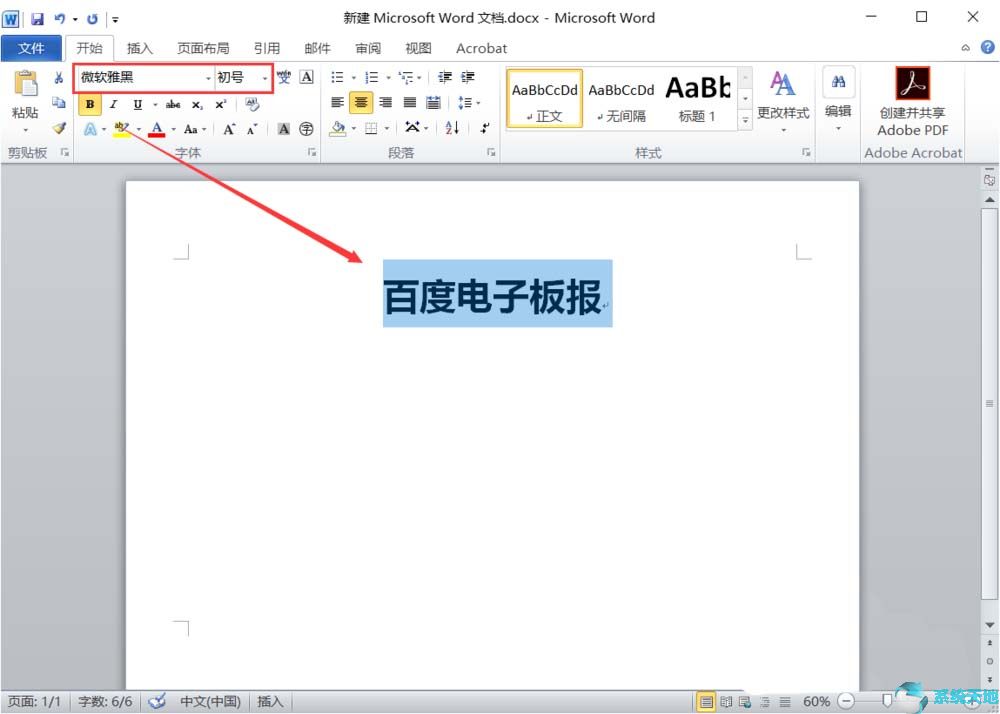Toggle superscript formatting
This screenshot has width=1000, height=714.
(x=221, y=104)
